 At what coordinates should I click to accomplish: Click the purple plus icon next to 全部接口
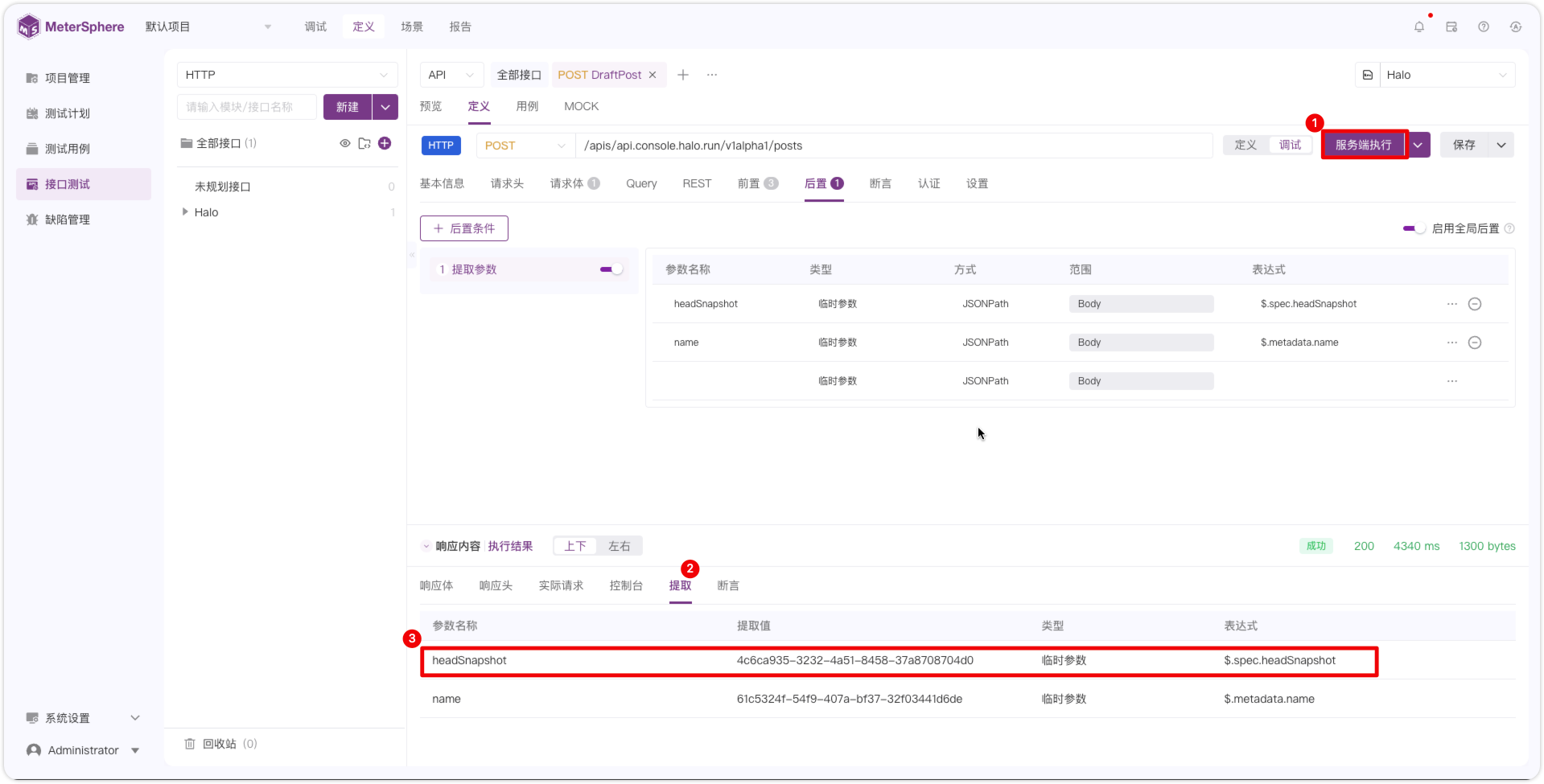point(385,143)
